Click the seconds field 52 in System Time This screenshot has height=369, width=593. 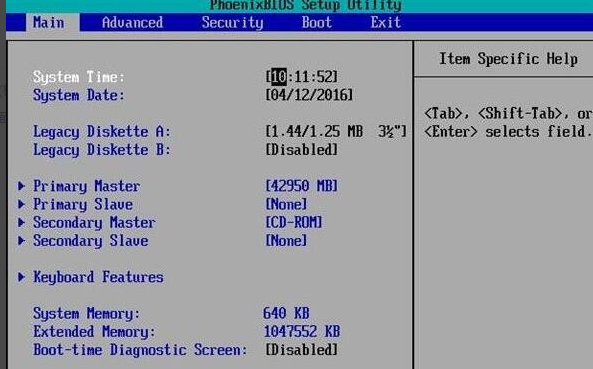(325, 77)
